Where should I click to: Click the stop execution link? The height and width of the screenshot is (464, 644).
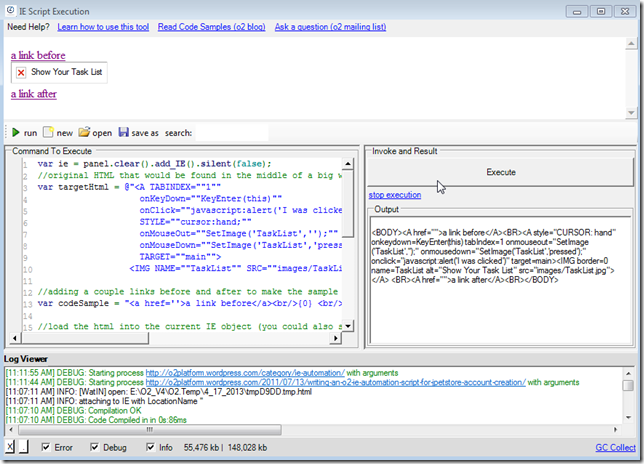[x=395, y=195]
